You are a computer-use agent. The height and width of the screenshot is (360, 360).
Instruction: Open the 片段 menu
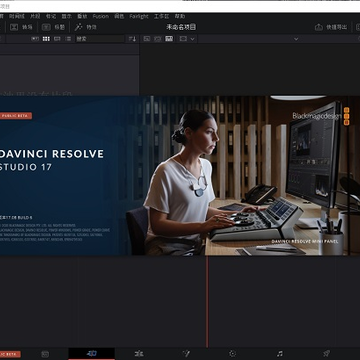coord(35,16)
